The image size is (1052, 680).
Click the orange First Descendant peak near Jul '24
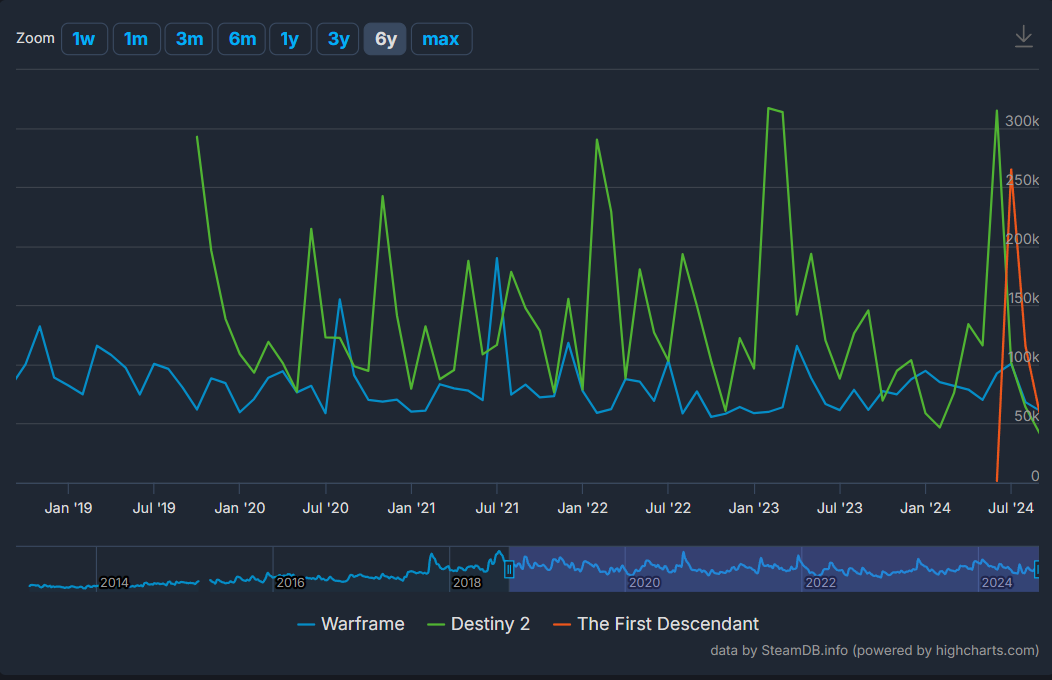tap(1011, 170)
